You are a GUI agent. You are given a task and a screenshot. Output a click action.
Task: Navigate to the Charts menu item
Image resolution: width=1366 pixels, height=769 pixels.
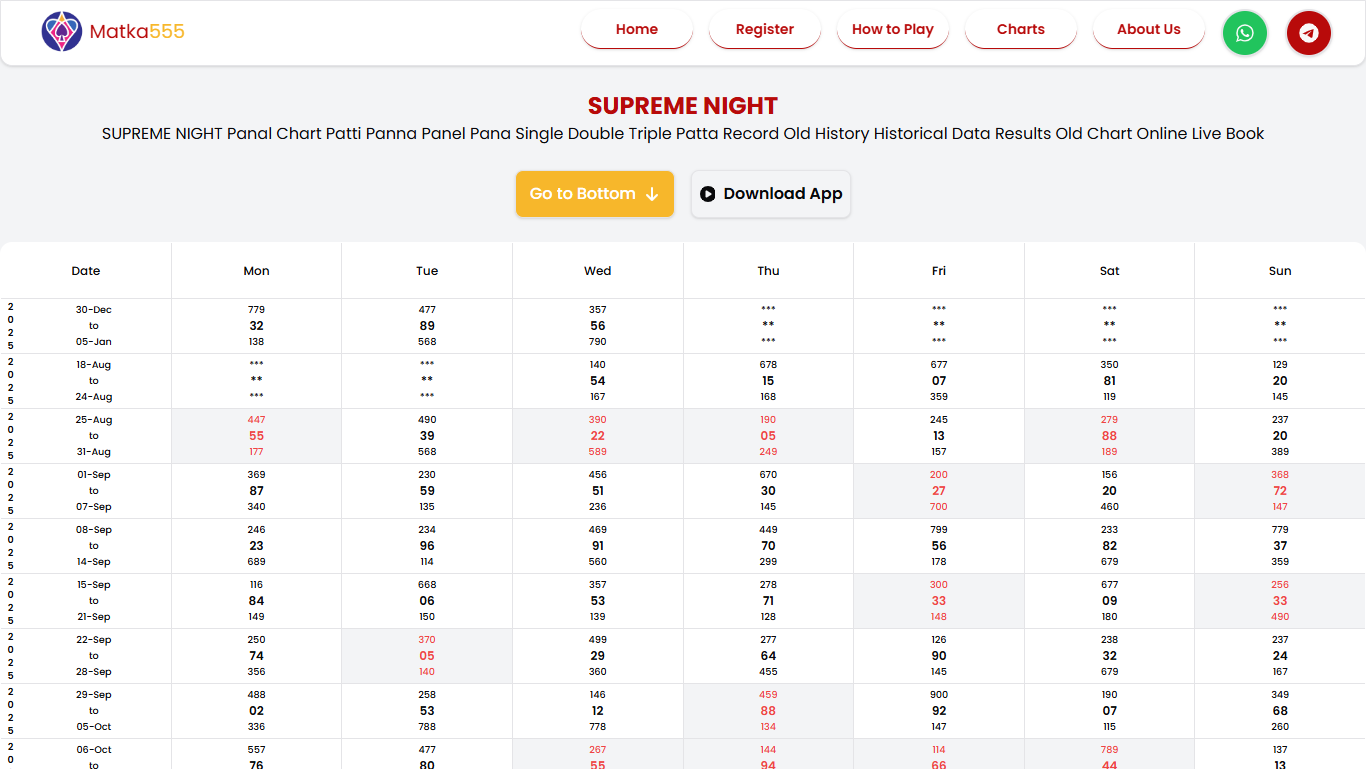click(x=1020, y=30)
